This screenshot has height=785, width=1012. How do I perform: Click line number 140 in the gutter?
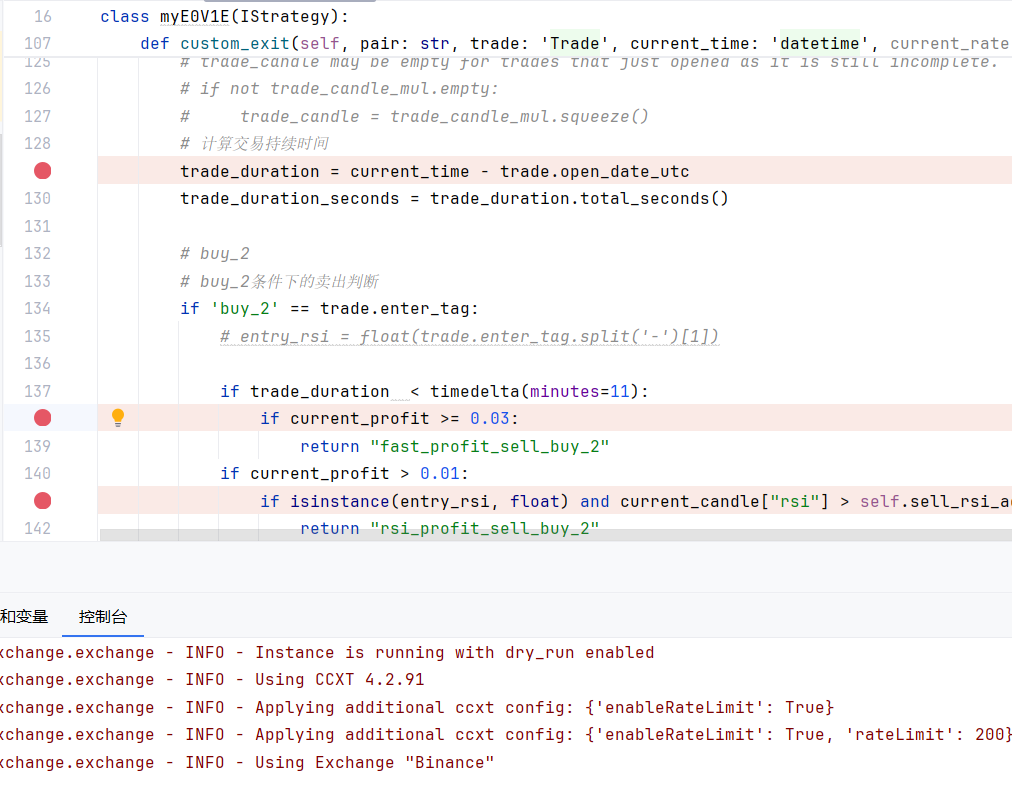coord(37,474)
